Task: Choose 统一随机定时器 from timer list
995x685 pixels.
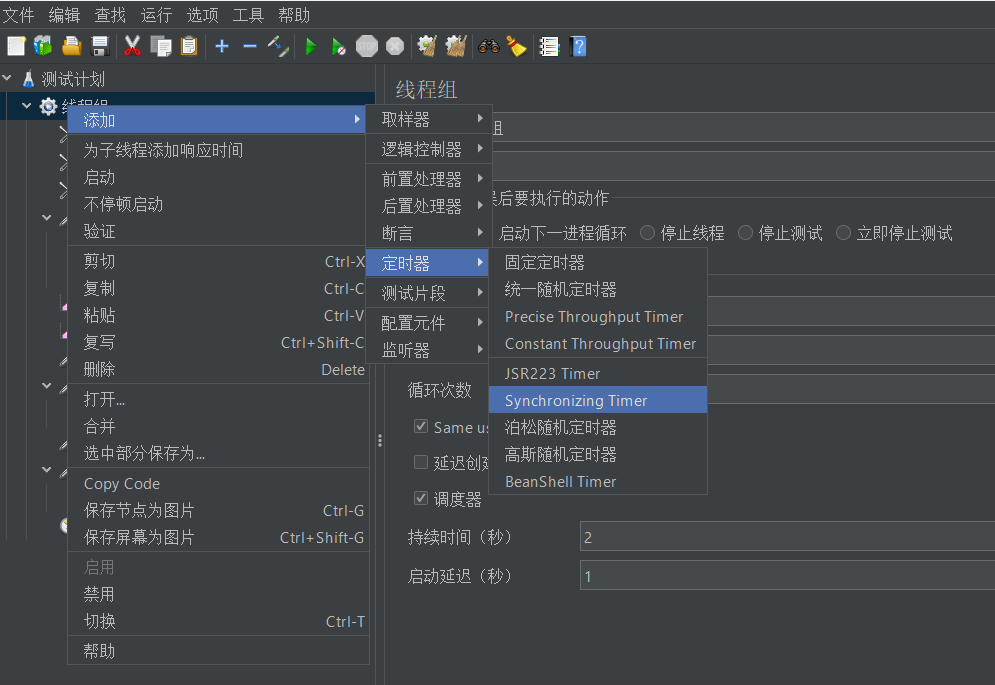Action: point(598,289)
